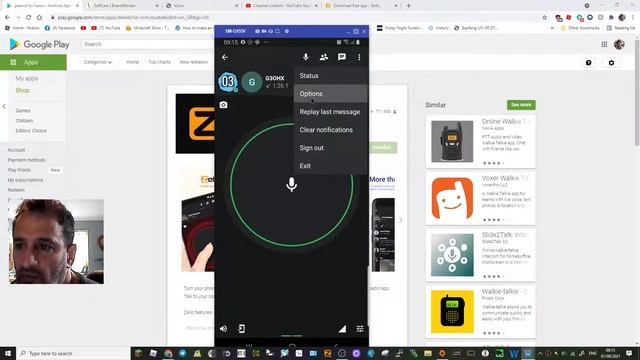Screen dimensions: 640x360
Task: Tap the phone audio-device icon at Zello's bottom bar
Action: point(242,329)
